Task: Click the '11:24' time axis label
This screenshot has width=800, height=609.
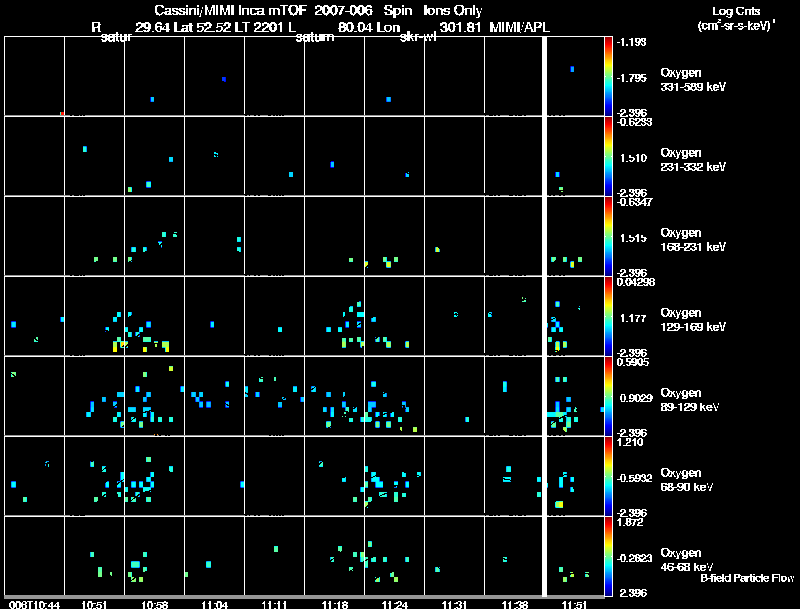Action: pos(394,605)
